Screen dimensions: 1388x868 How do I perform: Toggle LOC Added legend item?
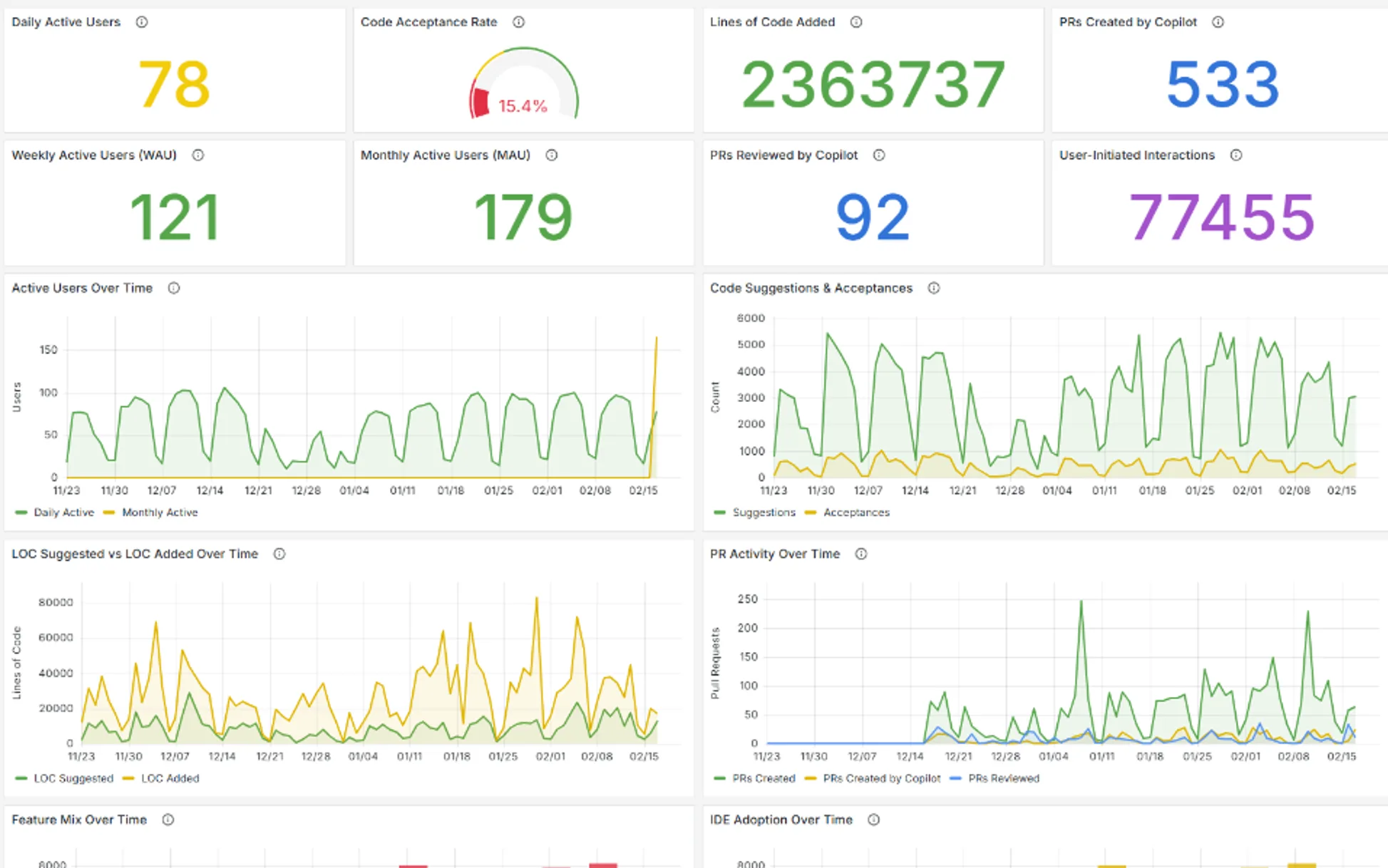[x=169, y=778]
